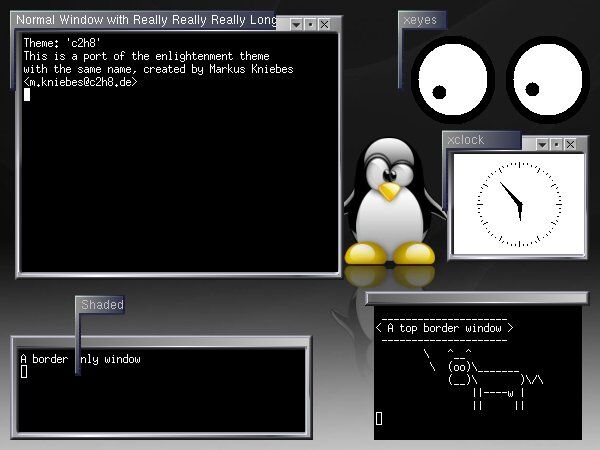Click the right eye of xeyes
The width and height of the screenshot is (600, 450).
pyautogui.click(x=548, y=79)
